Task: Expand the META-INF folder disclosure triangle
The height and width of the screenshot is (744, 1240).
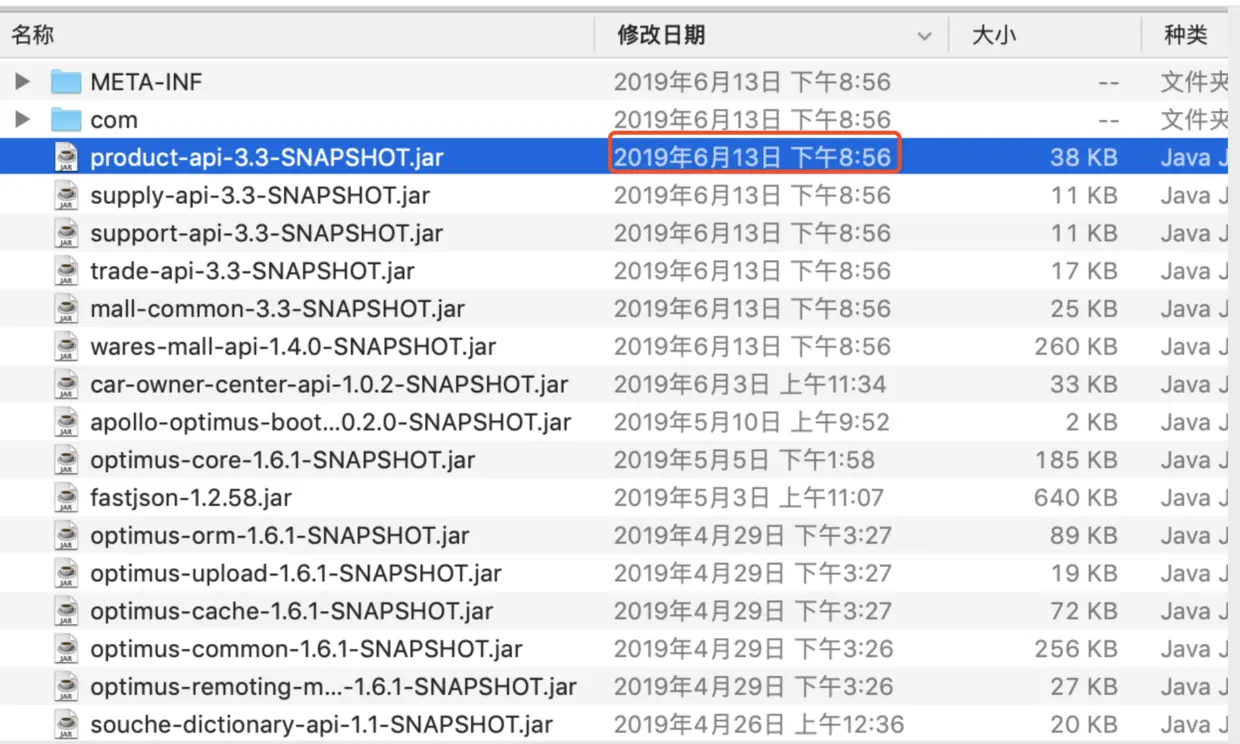Action: coord(22,82)
